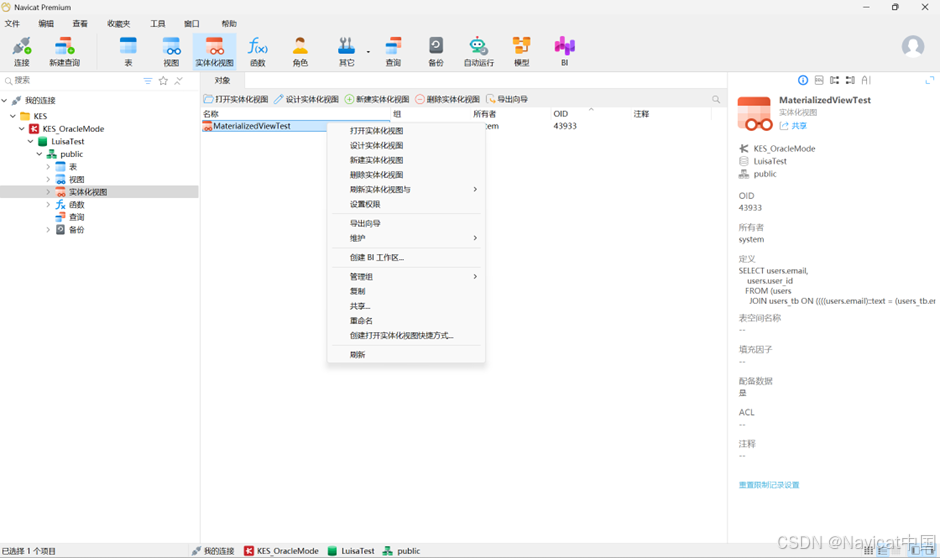Click the AI icon in right panel
Viewport: 940px width, 558px height.
pyautogui.click(x=866, y=80)
